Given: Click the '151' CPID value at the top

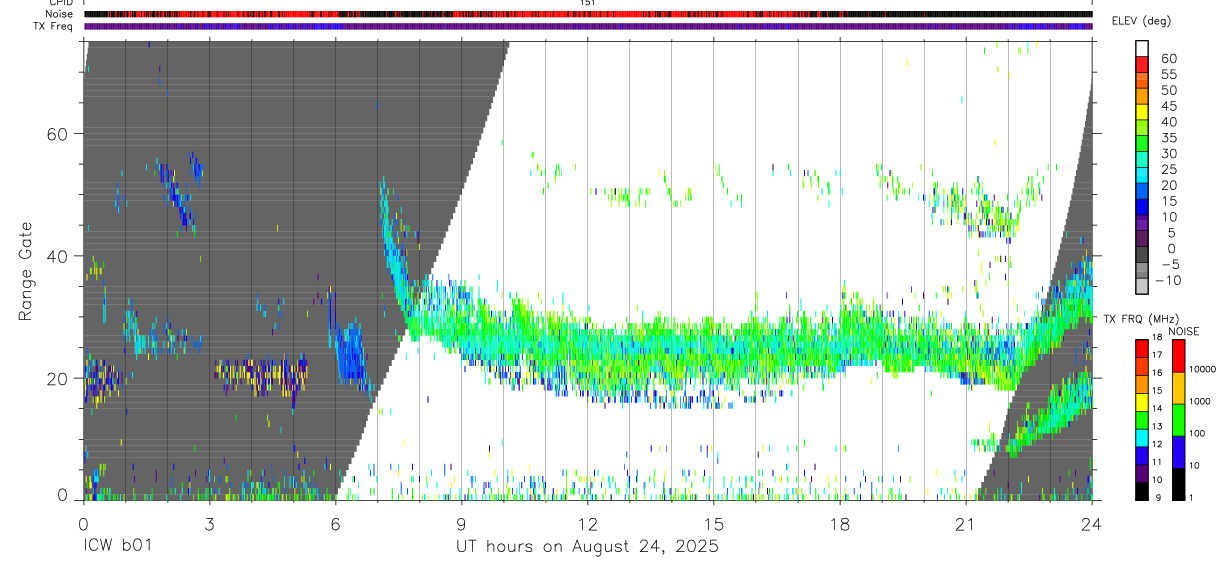Looking at the screenshot, I should pyautogui.click(x=588, y=3).
